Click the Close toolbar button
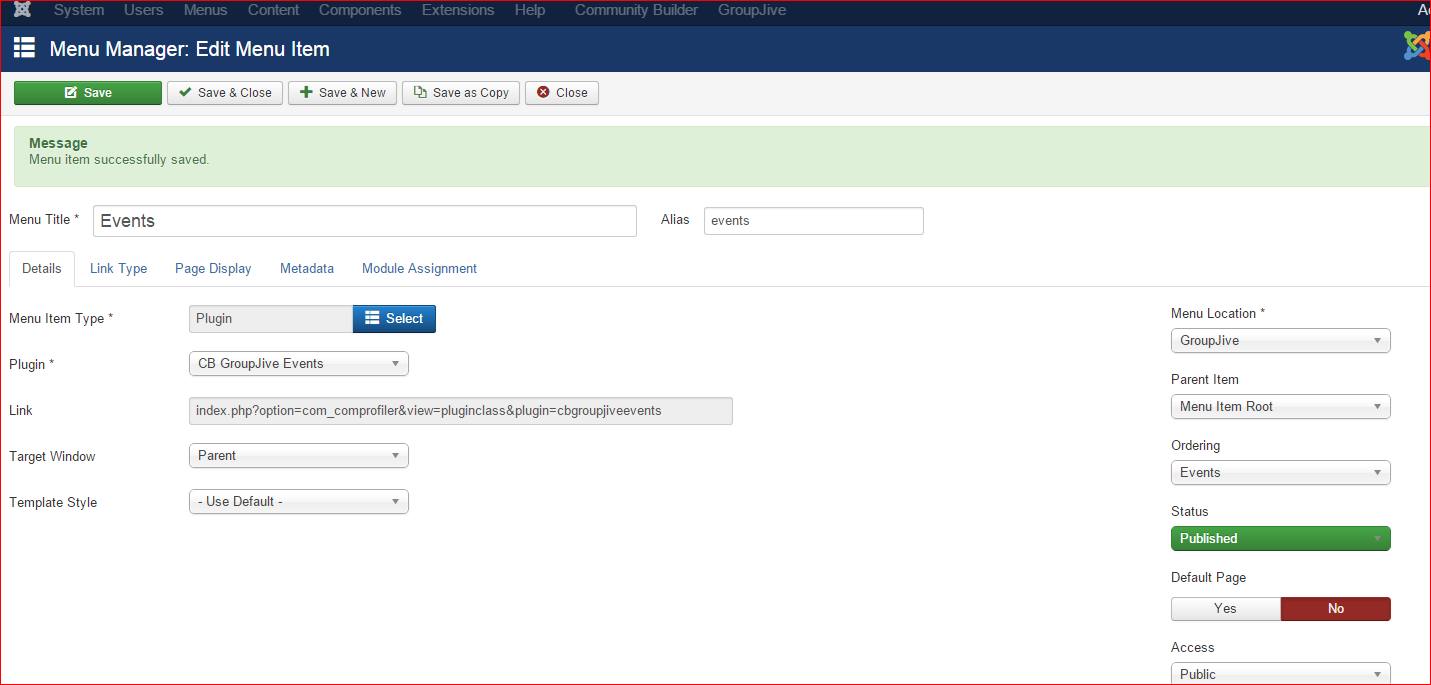 pyautogui.click(x=562, y=93)
